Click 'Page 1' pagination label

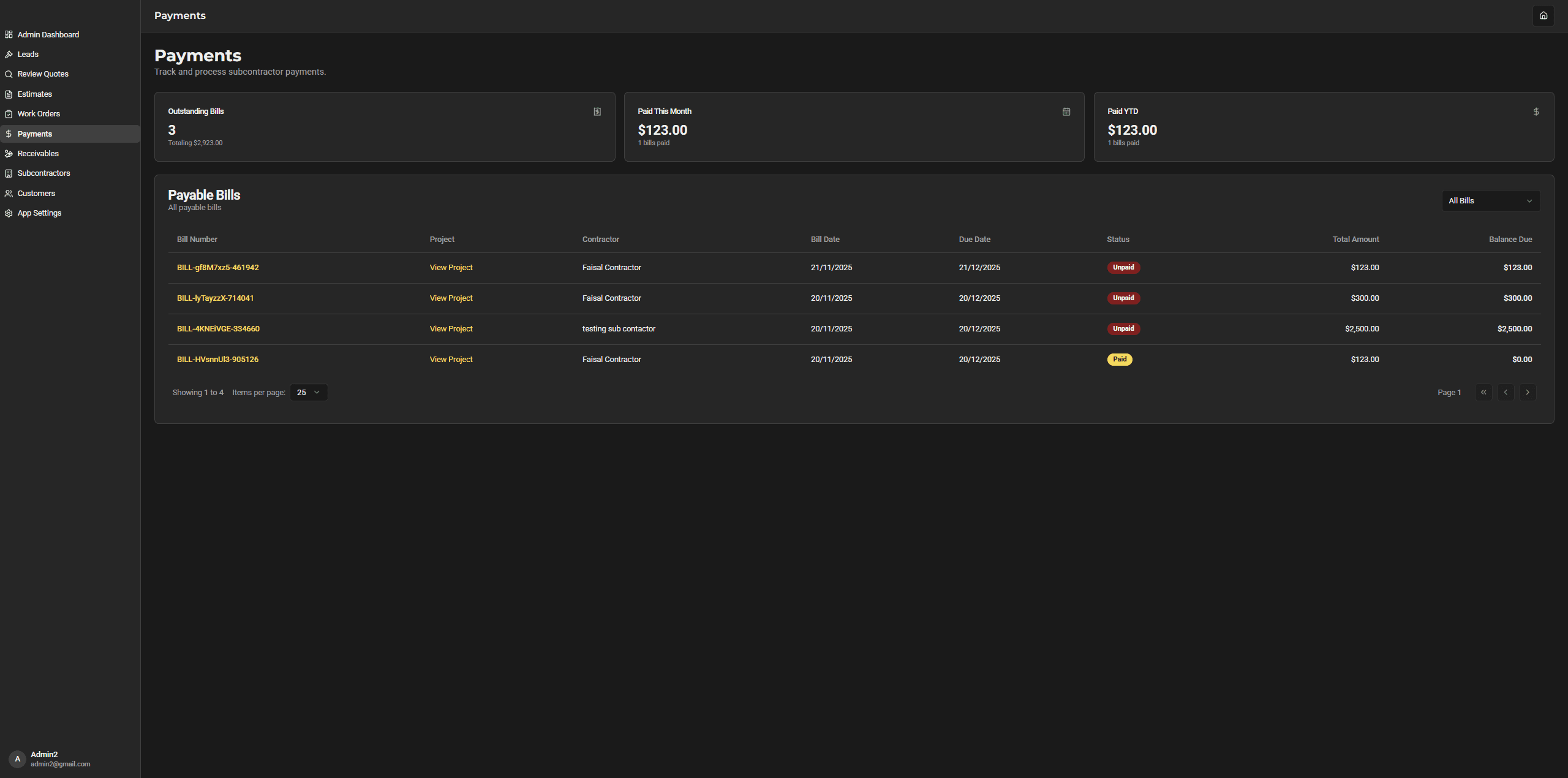coord(1449,393)
